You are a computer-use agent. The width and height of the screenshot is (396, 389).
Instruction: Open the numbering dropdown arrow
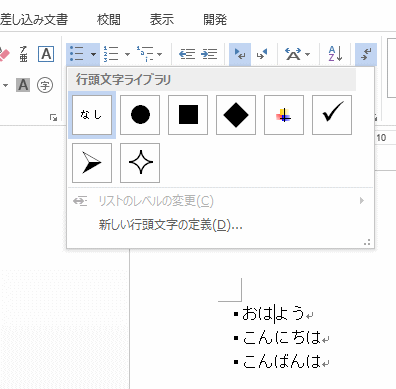[127, 54]
